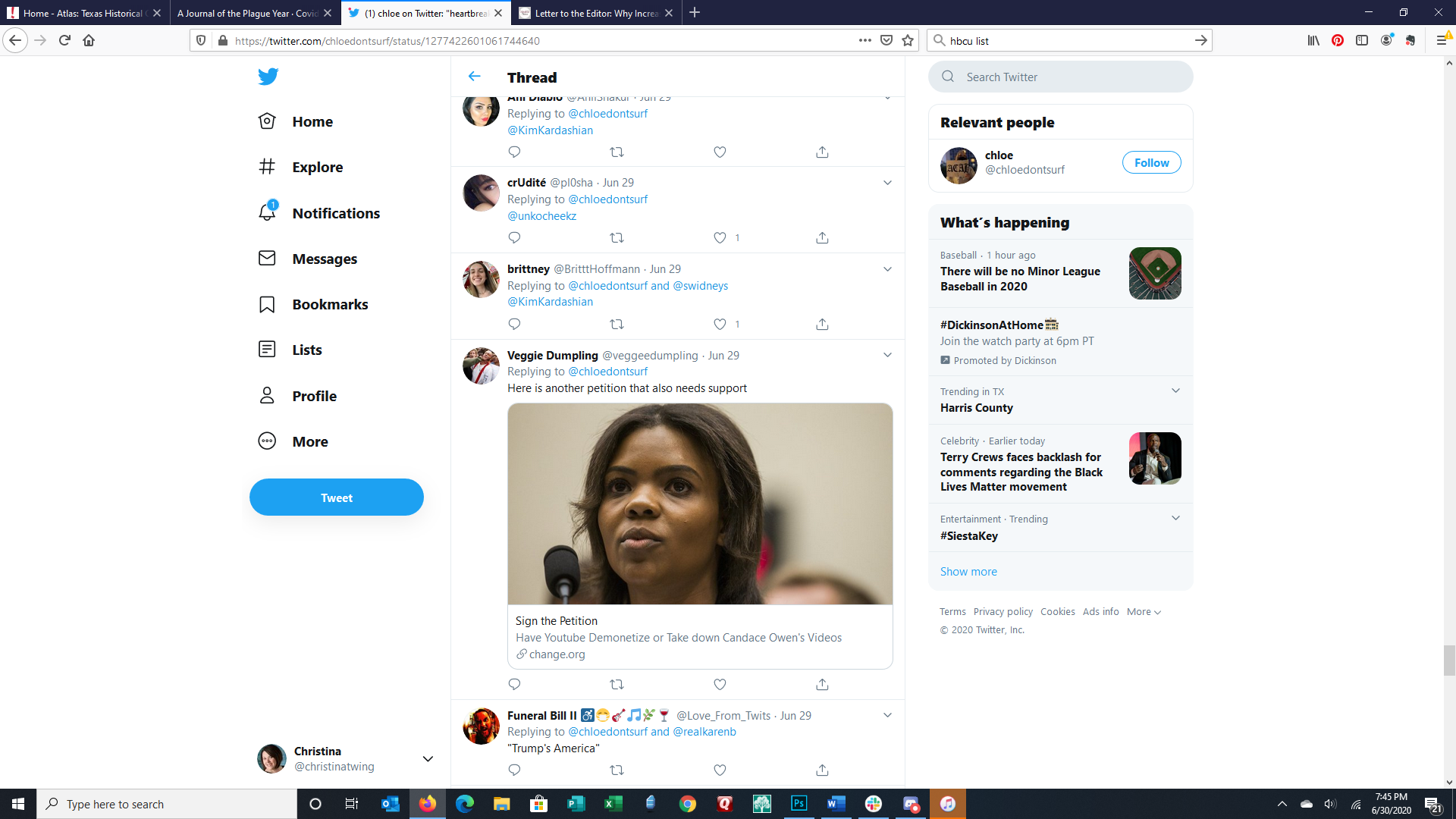Viewport: 1456px width, 819px height.
Task: Retweet brittney's reply
Action: coord(617,325)
